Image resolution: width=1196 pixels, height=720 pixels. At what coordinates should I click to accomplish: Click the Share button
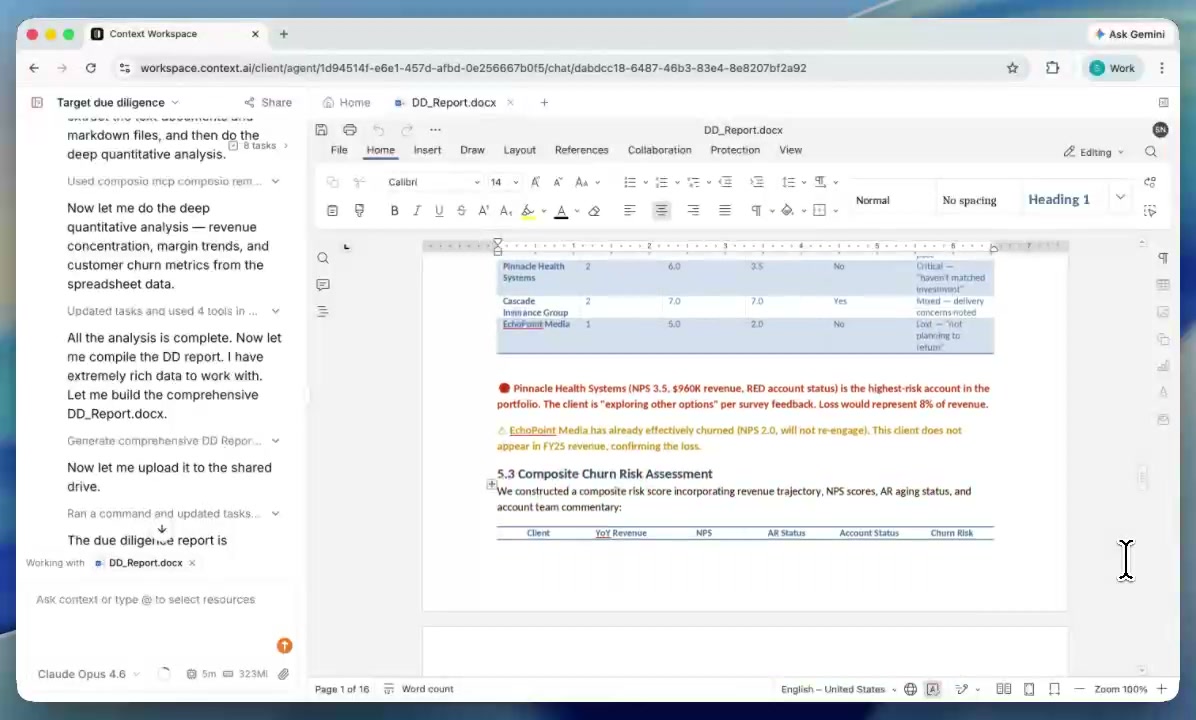tap(268, 102)
